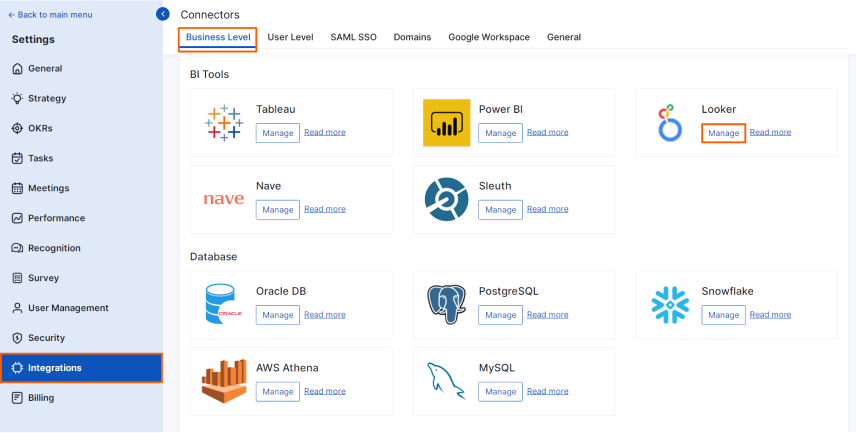Click the Looker logo
This screenshot has width=856, height=433.
pos(669,123)
